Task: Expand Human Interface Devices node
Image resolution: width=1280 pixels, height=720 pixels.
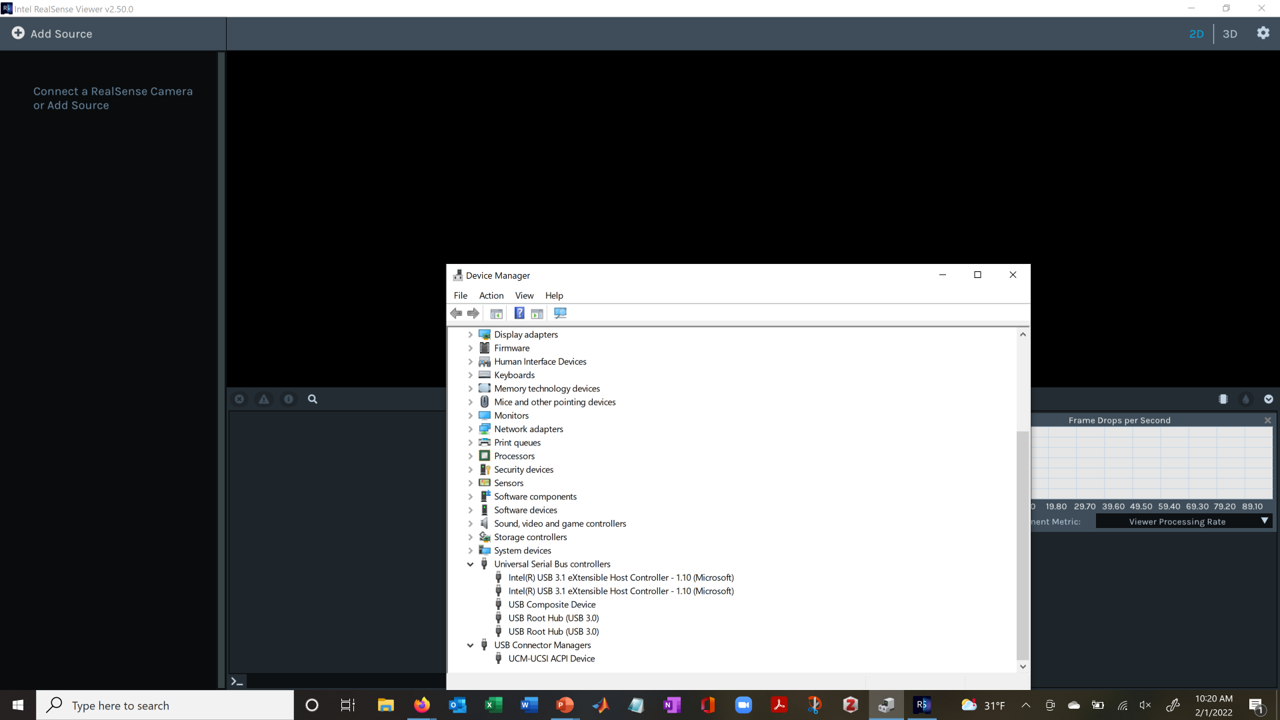Action: [x=470, y=362]
